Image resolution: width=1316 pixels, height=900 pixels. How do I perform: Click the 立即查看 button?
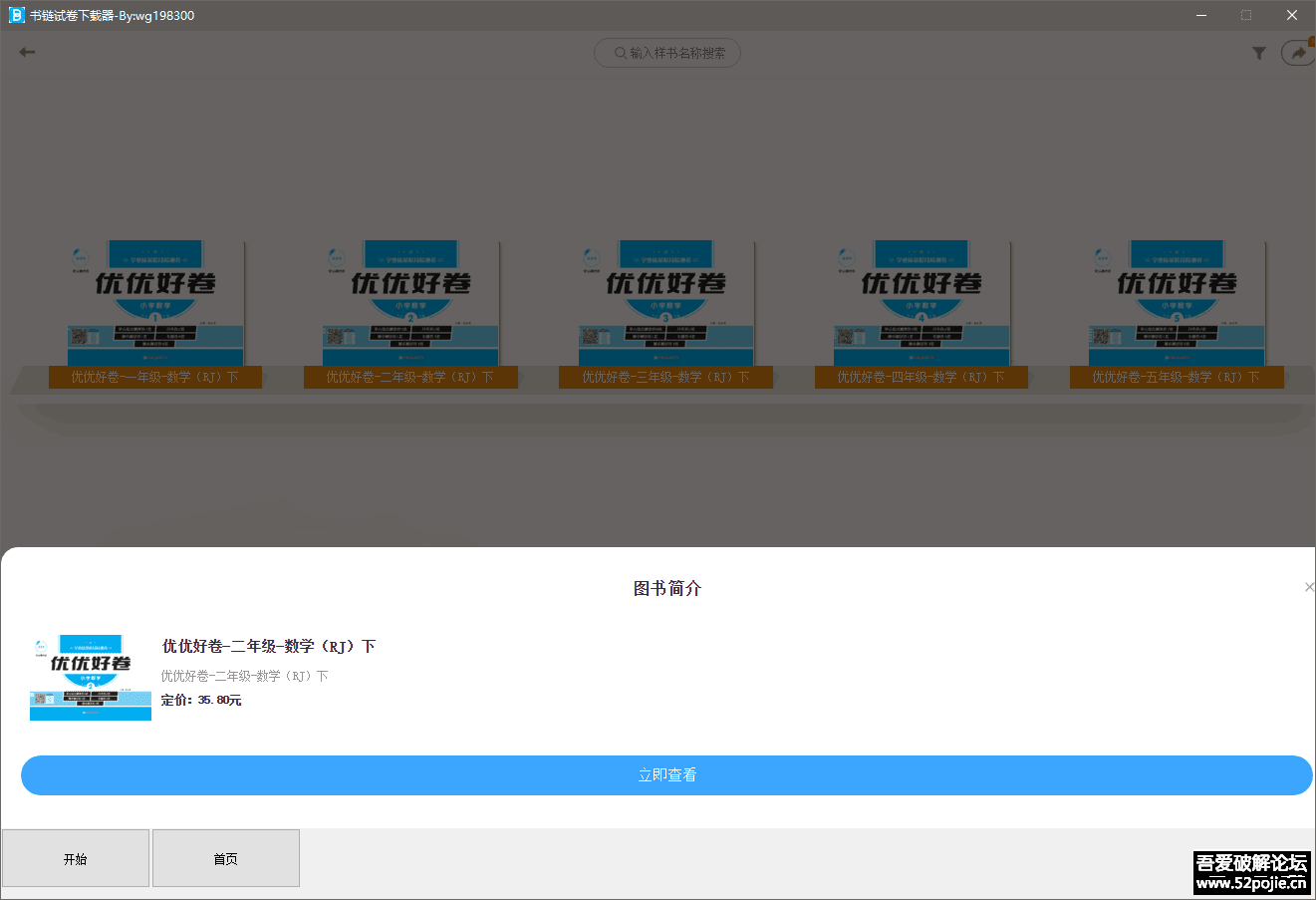tap(666, 775)
